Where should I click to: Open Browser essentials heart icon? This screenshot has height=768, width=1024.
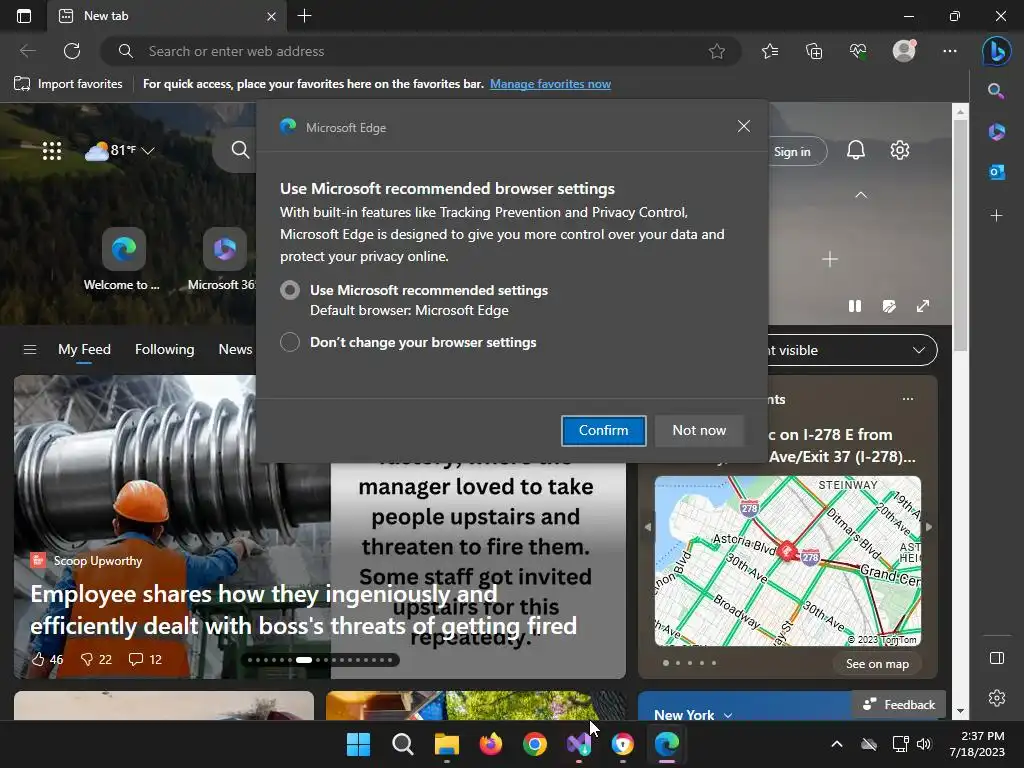pos(858,51)
